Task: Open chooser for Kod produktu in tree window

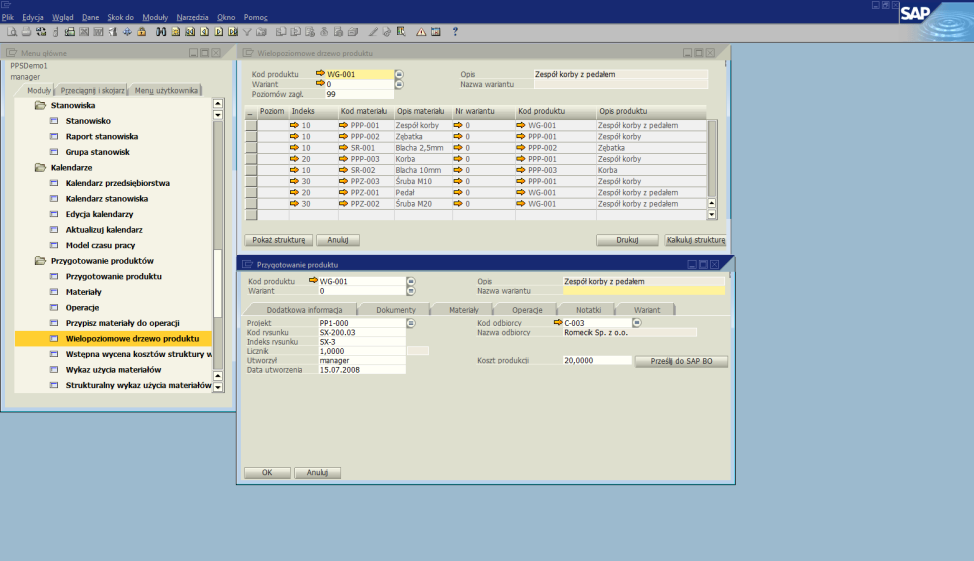Action: pyautogui.click(x=399, y=74)
